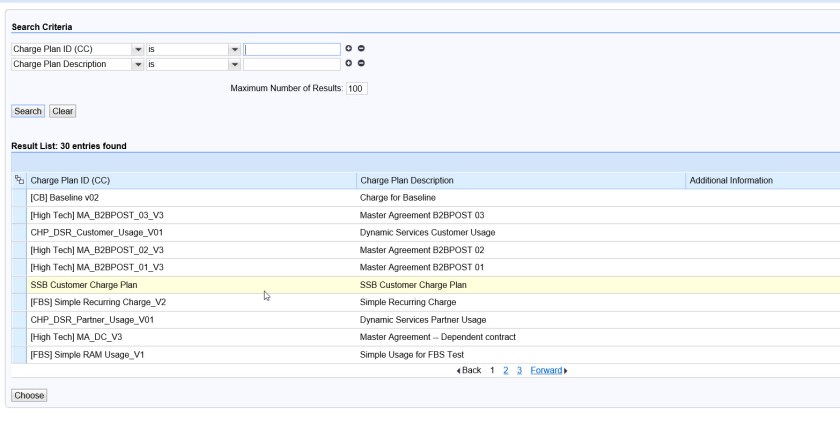Select the row marker for SSB Customer Charge Plan
Image resolution: width=840 pixels, height=422 pixels.
(19, 285)
